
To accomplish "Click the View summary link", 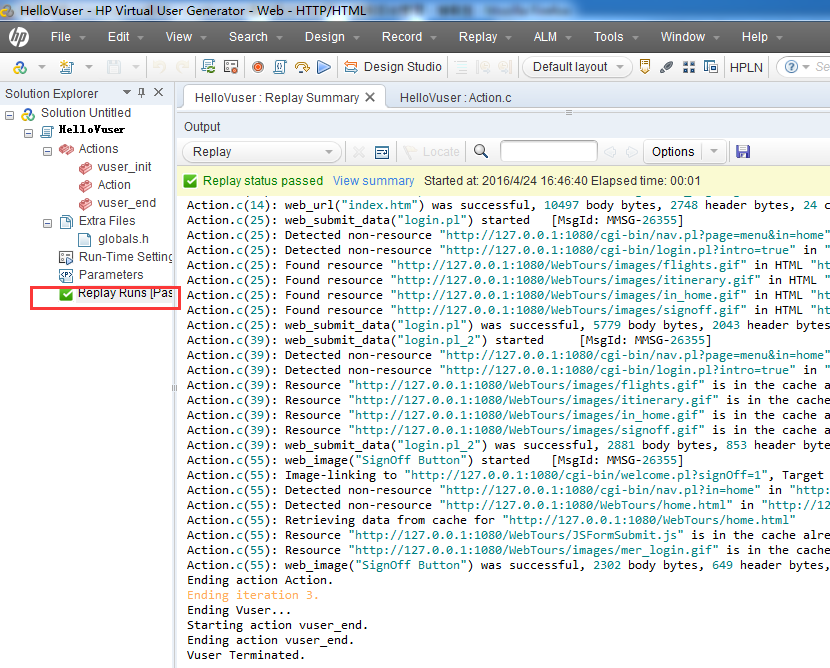I will 373,181.
